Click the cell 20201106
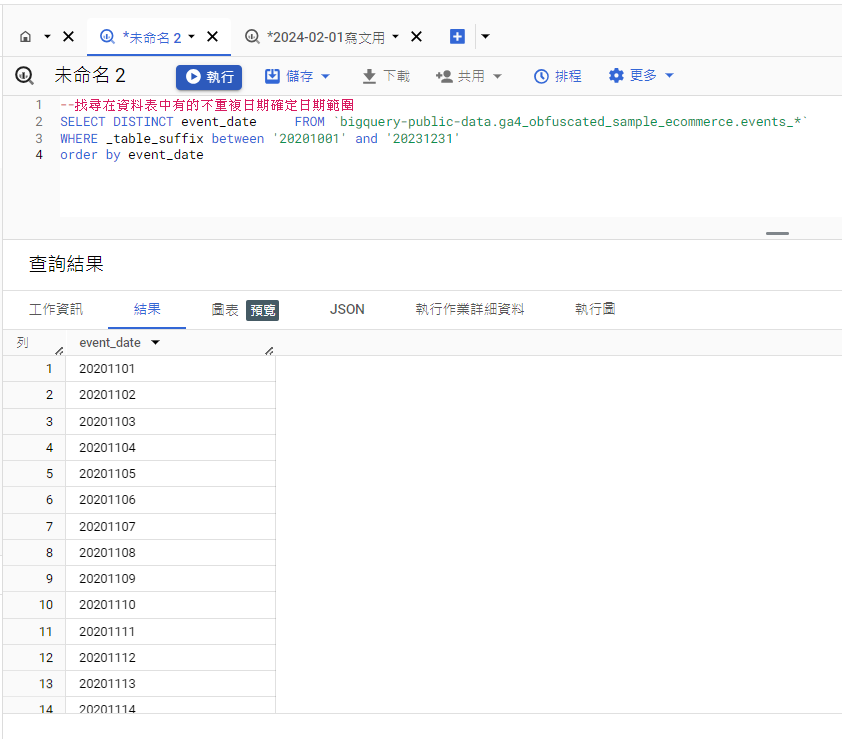 pos(170,501)
